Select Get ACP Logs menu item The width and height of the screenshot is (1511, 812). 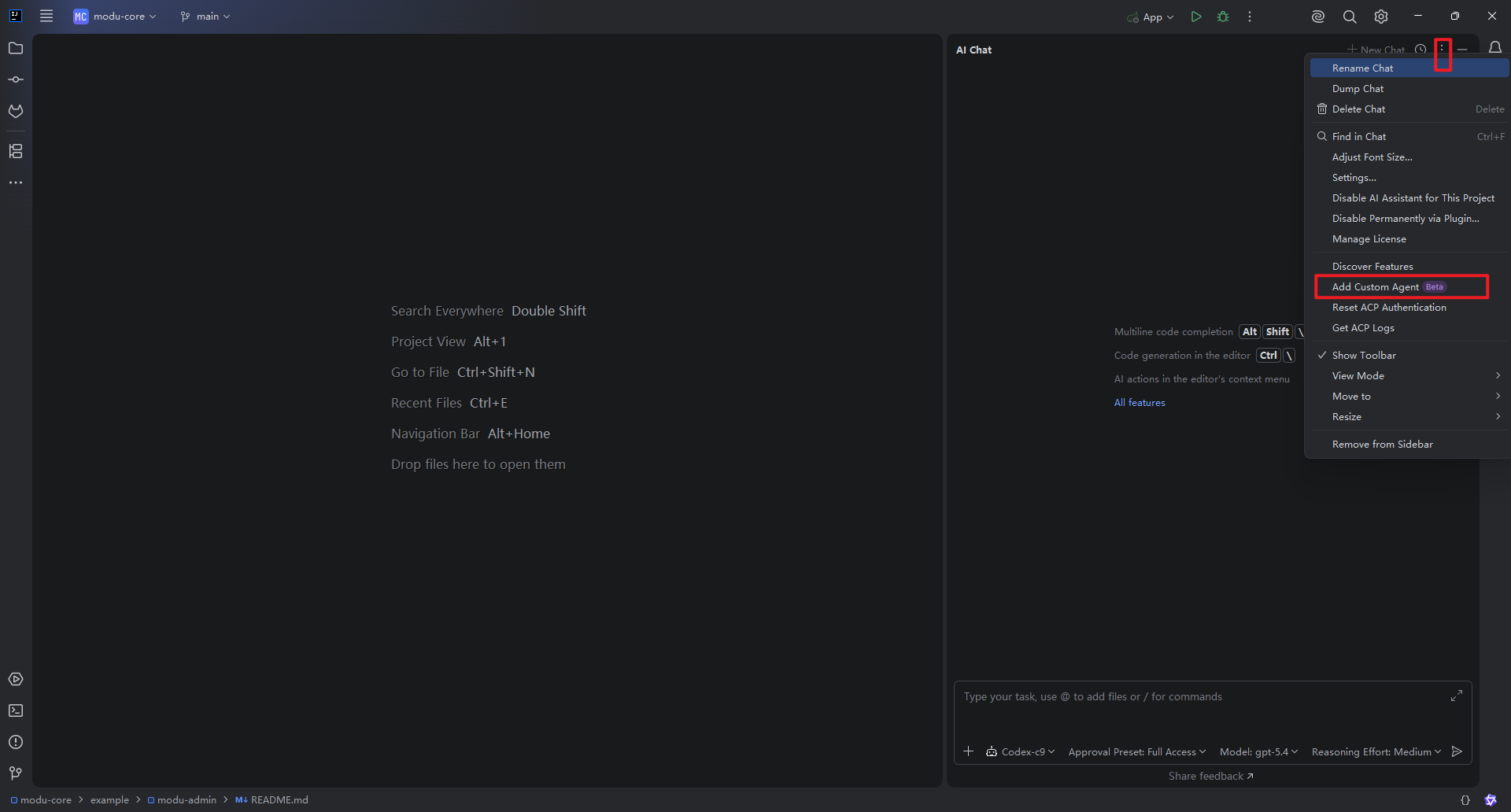pyautogui.click(x=1407, y=328)
